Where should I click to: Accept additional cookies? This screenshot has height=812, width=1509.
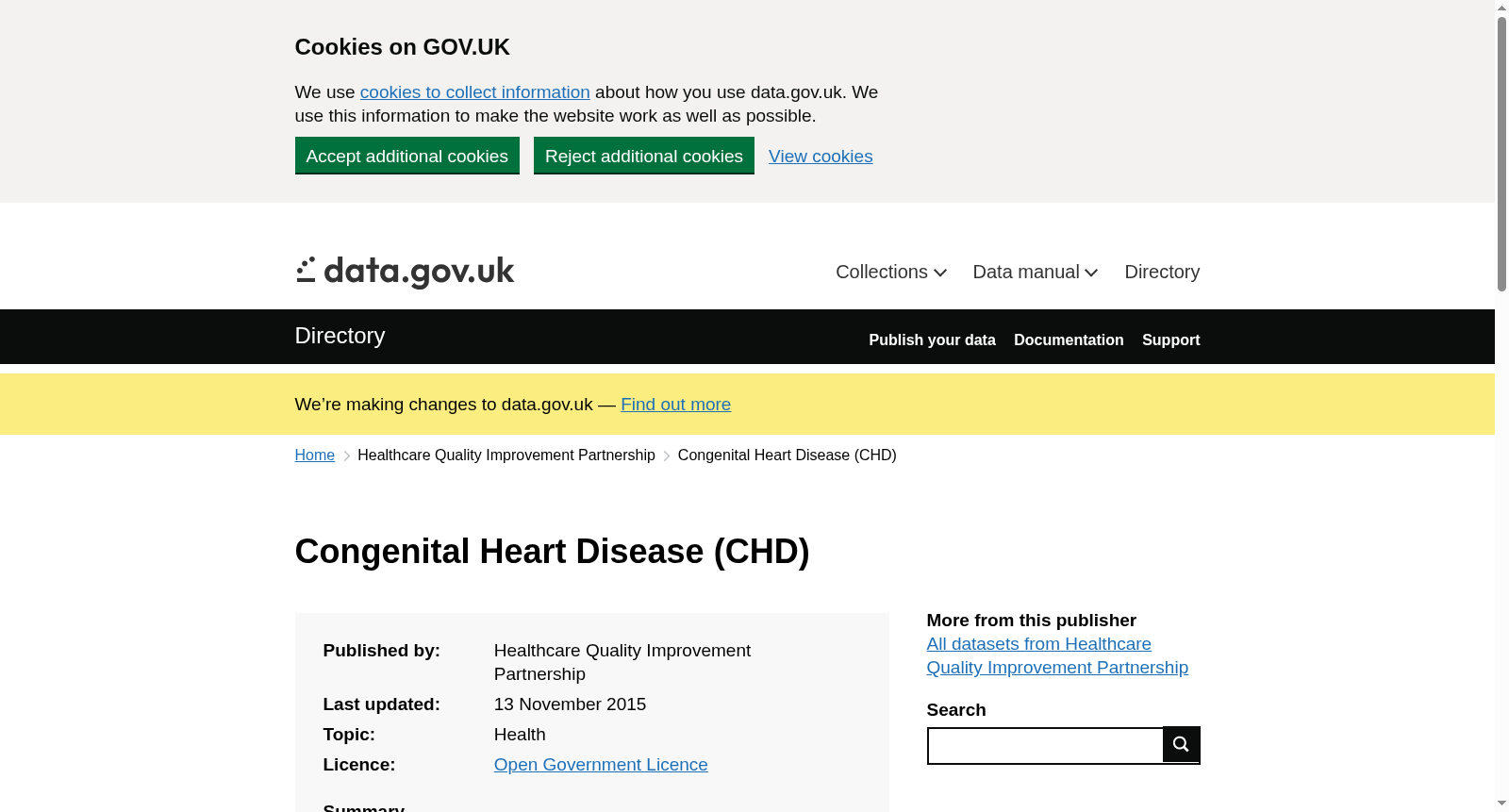click(x=407, y=156)
